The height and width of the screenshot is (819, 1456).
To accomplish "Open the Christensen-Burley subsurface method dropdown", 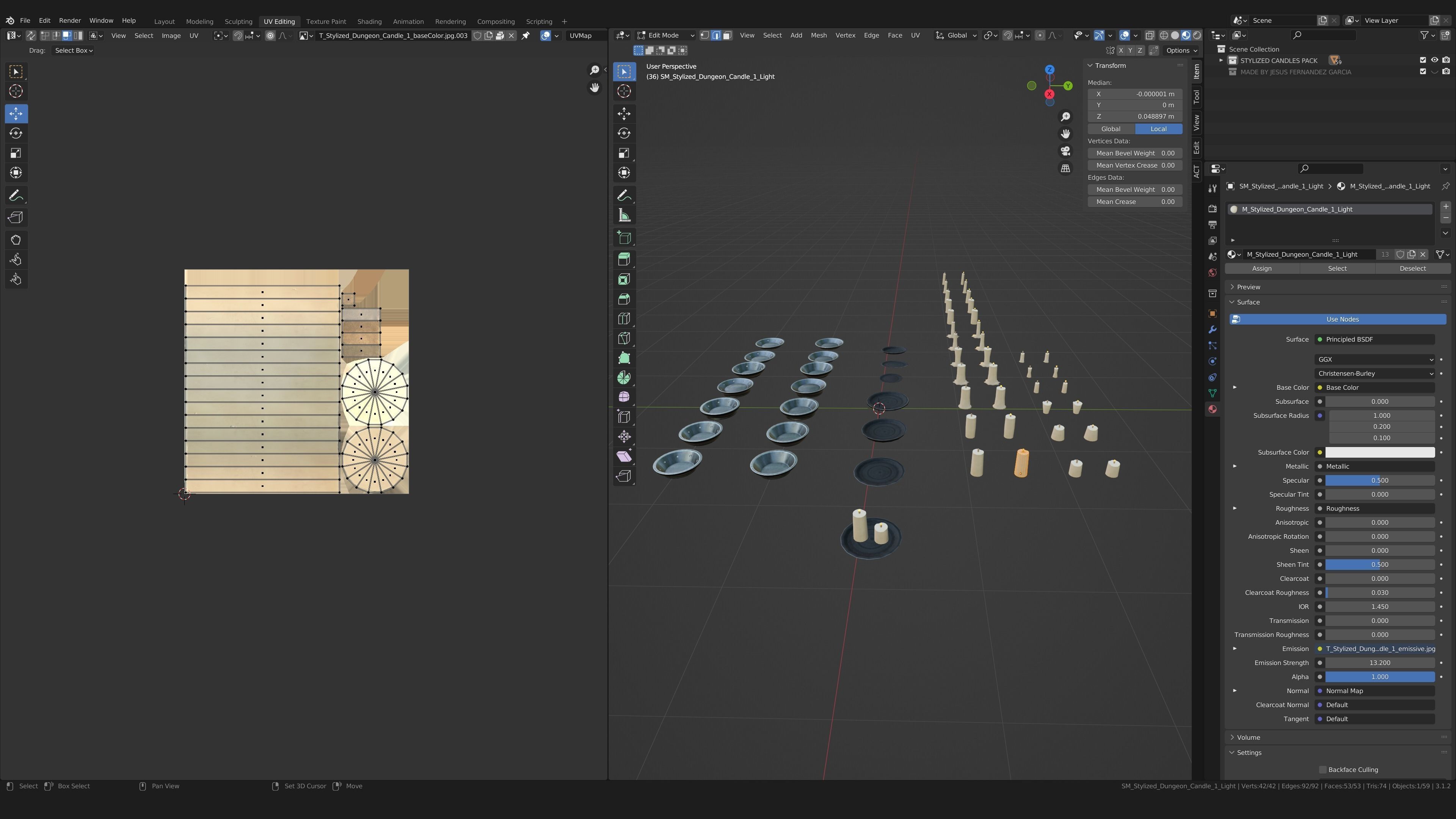I will (1374, 373).
